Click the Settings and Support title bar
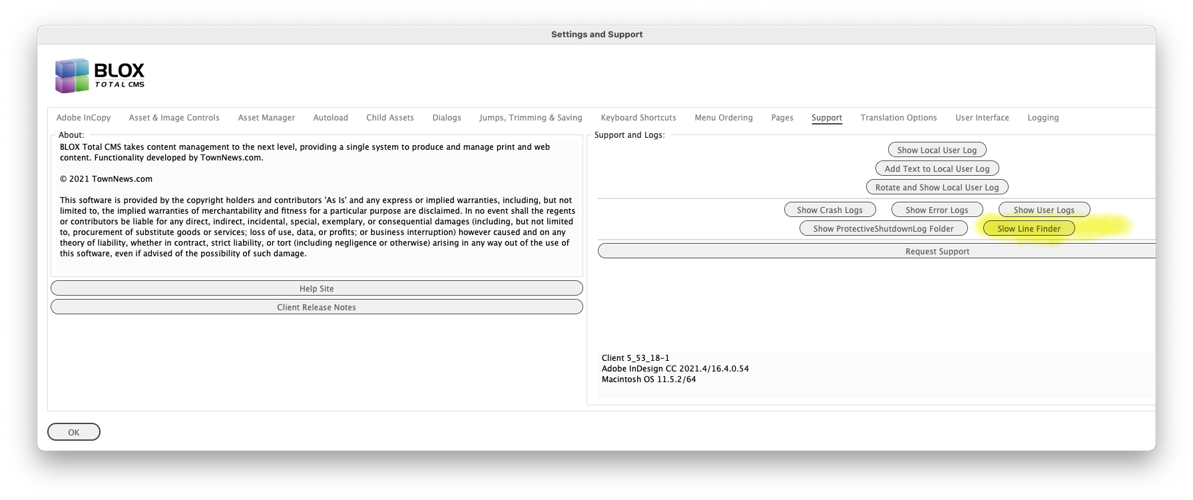Image resolution: width=1193 pixels, height=500 pixels. click(596, 34)
